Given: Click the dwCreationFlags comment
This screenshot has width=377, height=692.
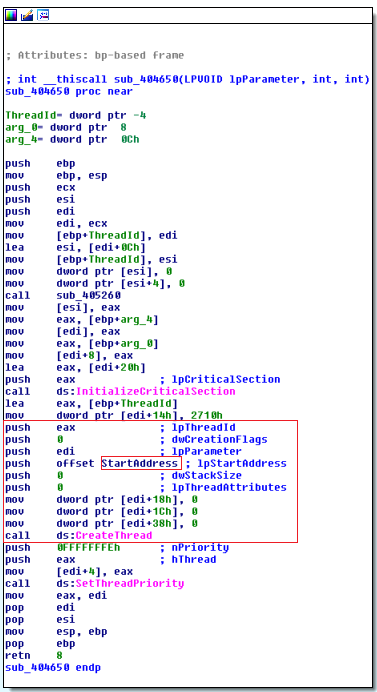Looking at the screenshot, I should coord(214,439).
